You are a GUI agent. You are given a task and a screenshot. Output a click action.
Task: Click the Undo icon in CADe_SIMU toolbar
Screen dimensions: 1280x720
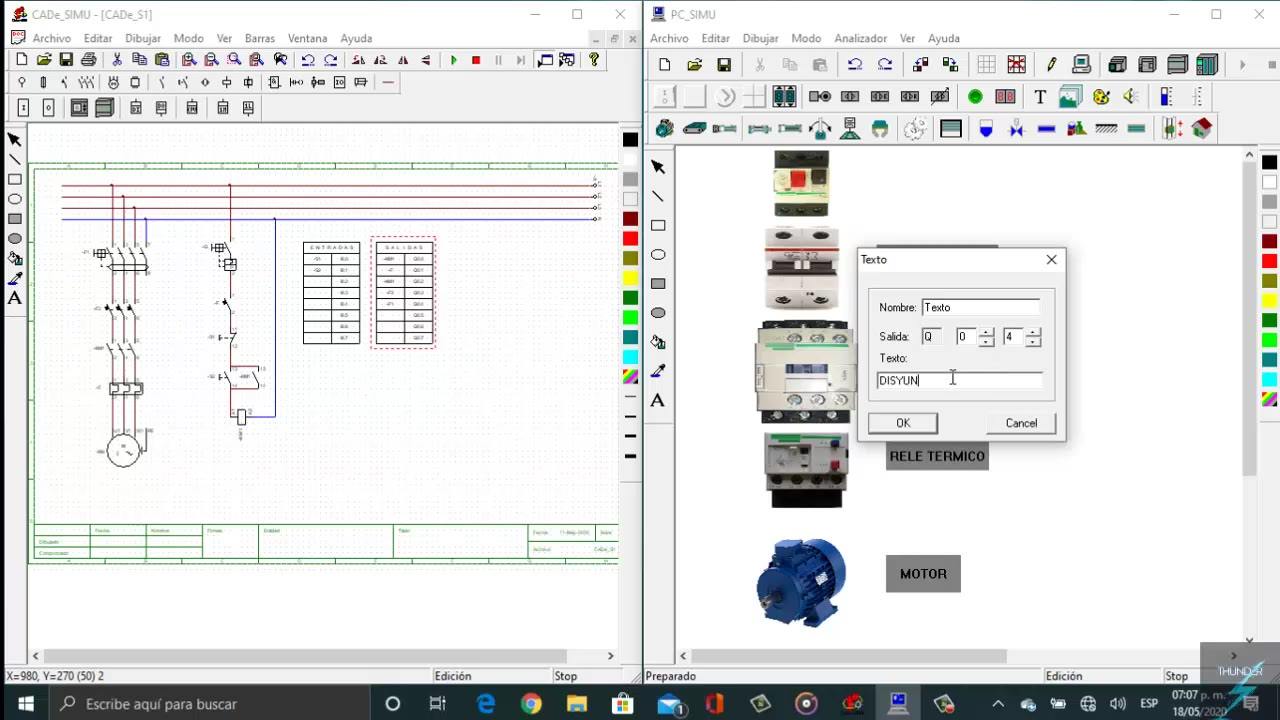308,60
